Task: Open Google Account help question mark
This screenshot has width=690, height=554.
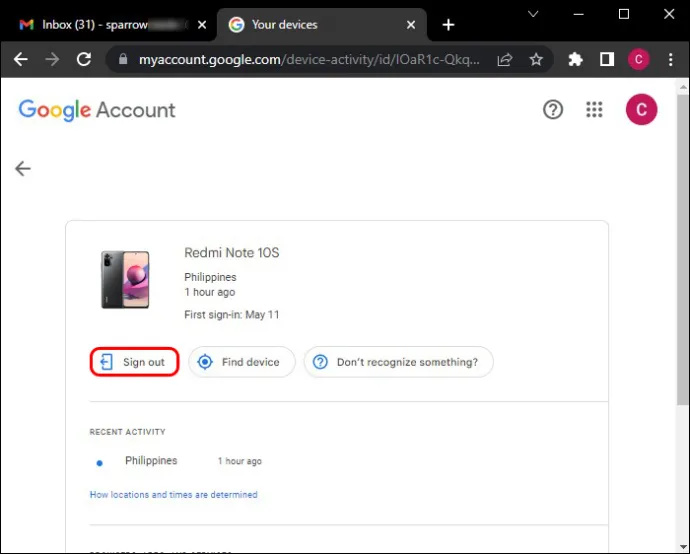Action: tap(553, 110)
